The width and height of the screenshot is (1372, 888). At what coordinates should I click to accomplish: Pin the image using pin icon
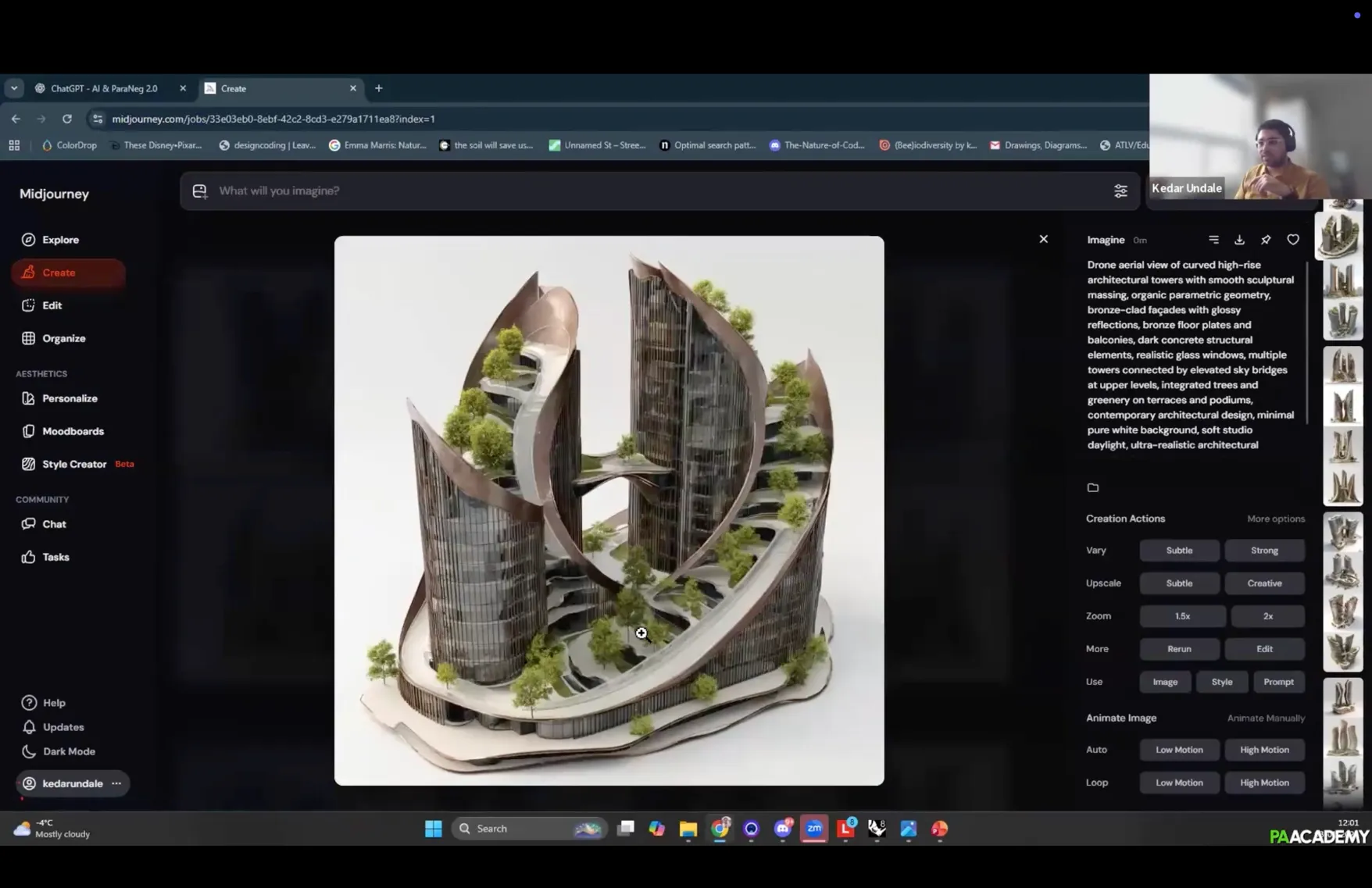click(1266, 240)
